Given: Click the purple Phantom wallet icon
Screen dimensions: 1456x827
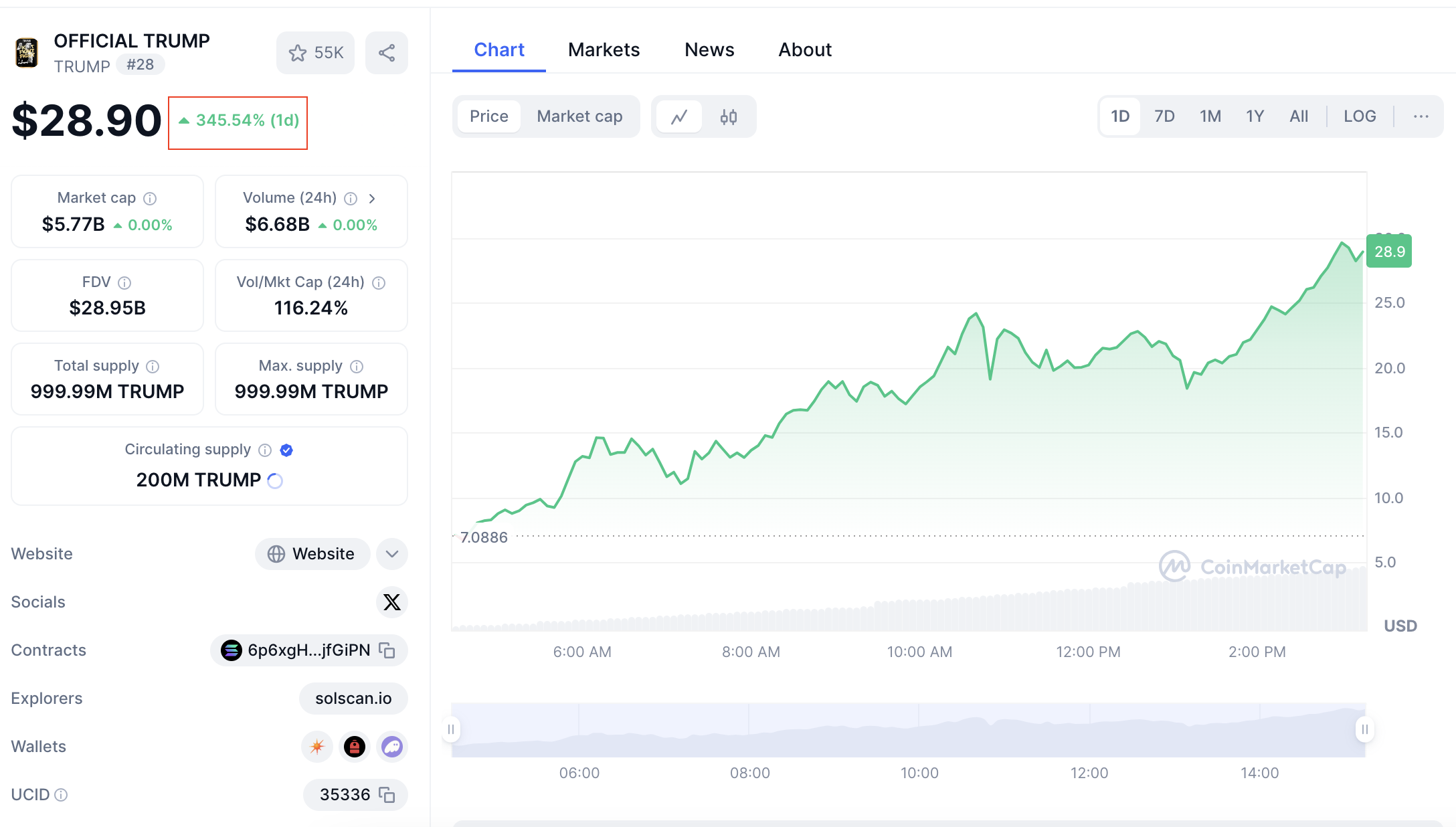Looking at the screenshot, I should 392,747.
